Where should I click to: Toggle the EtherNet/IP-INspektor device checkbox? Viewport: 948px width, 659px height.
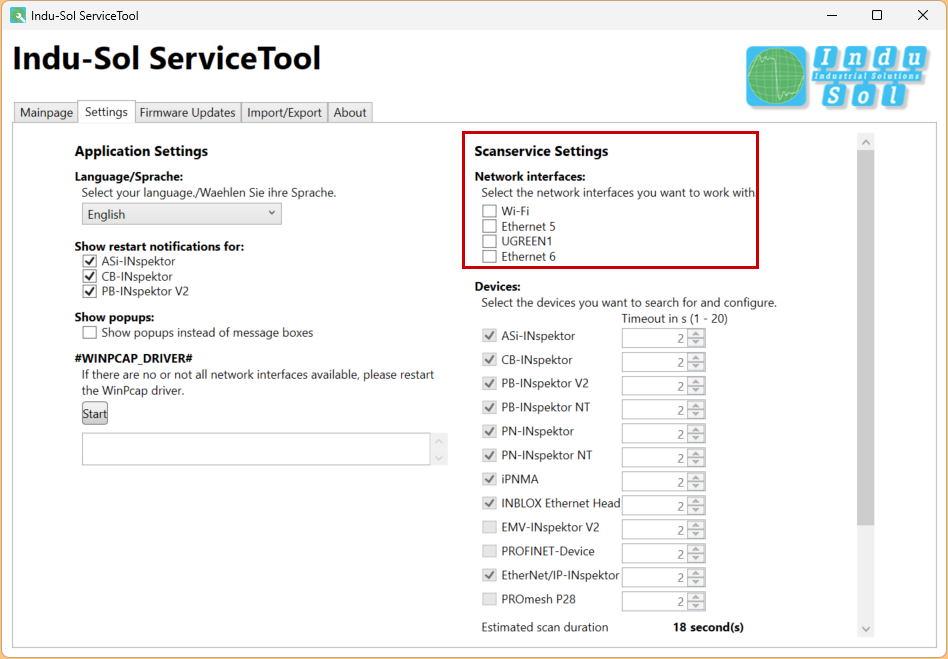click(489, 575)
